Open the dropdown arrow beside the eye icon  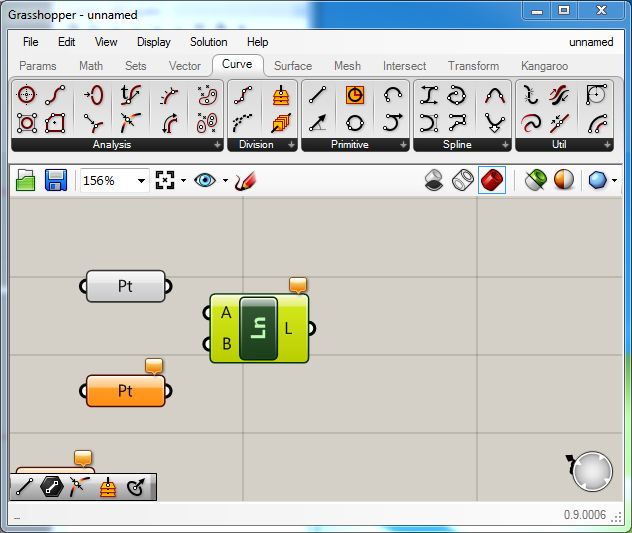[225, 180]
